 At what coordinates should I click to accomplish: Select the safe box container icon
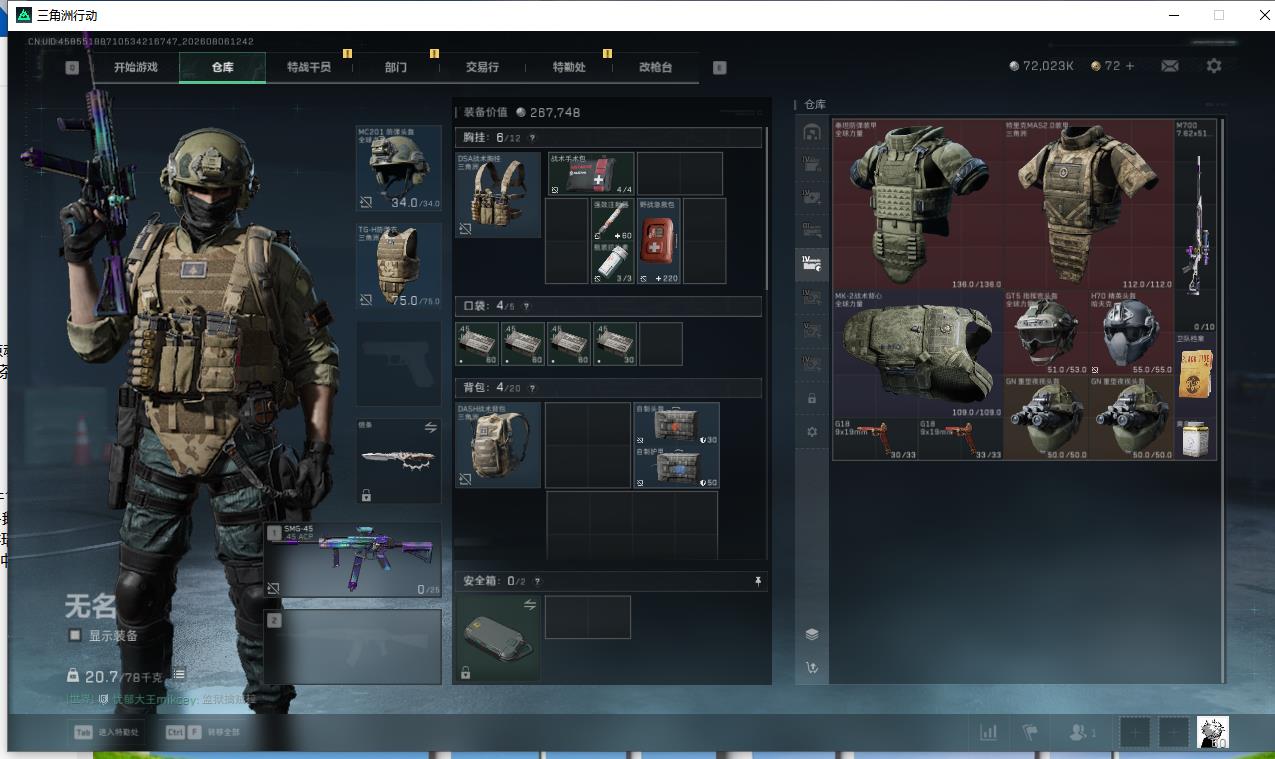[x=498, y=639]
